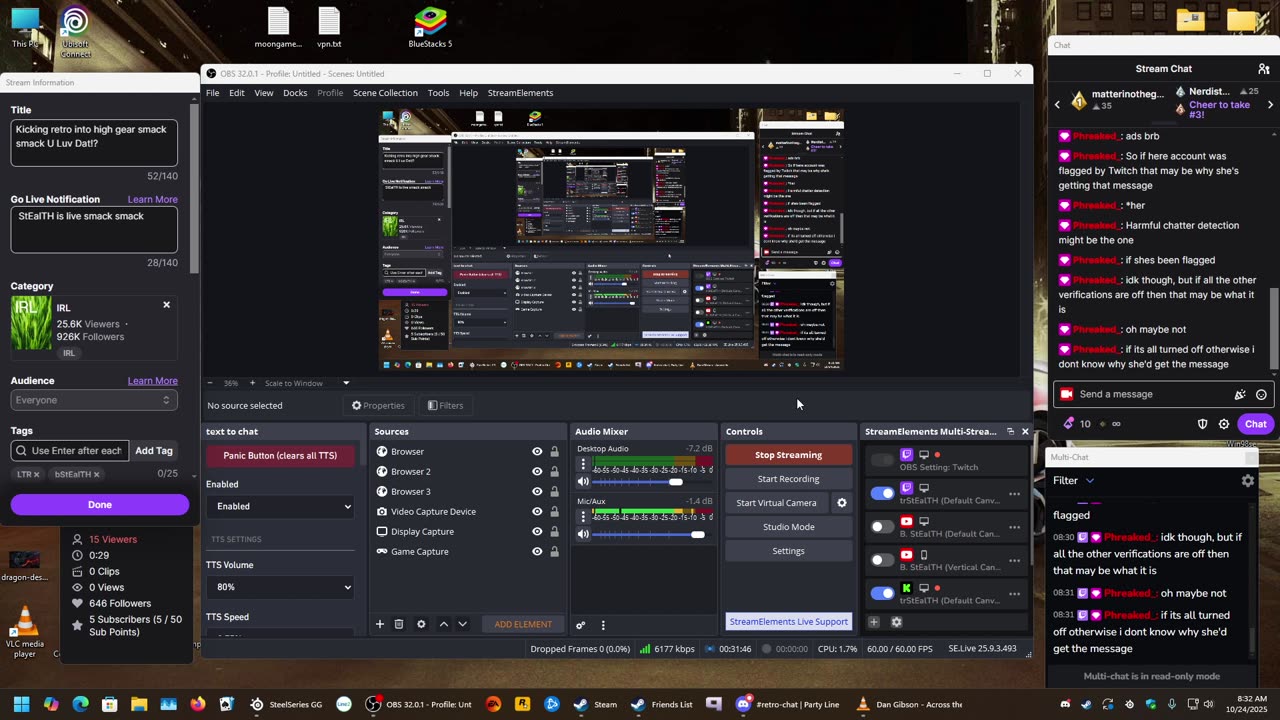Add multi-stream destination plus icon
The image size is (1280, 720).
(x=873, y=622)
